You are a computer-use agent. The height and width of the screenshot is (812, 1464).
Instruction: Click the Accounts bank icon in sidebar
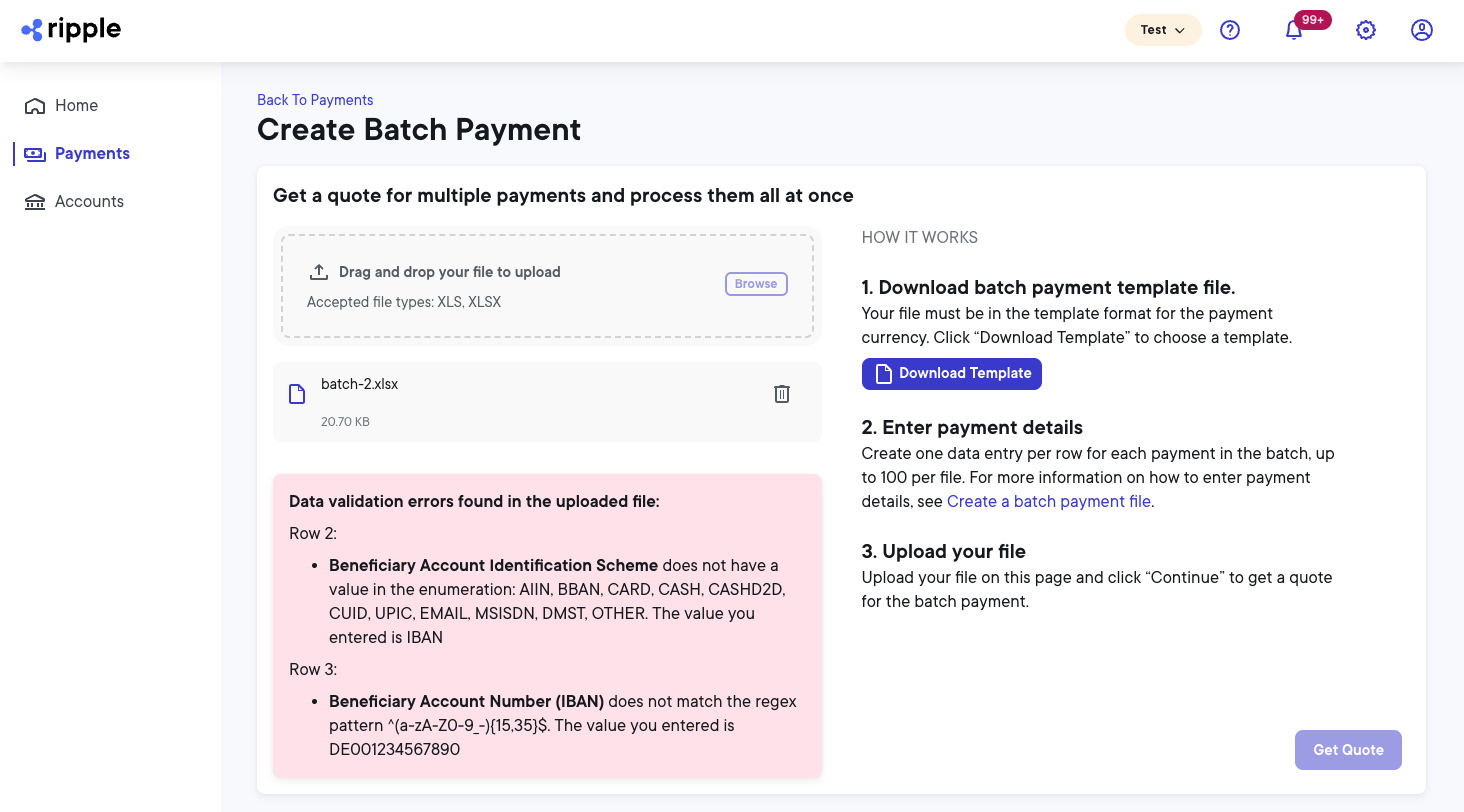click(x=35, y=201)
